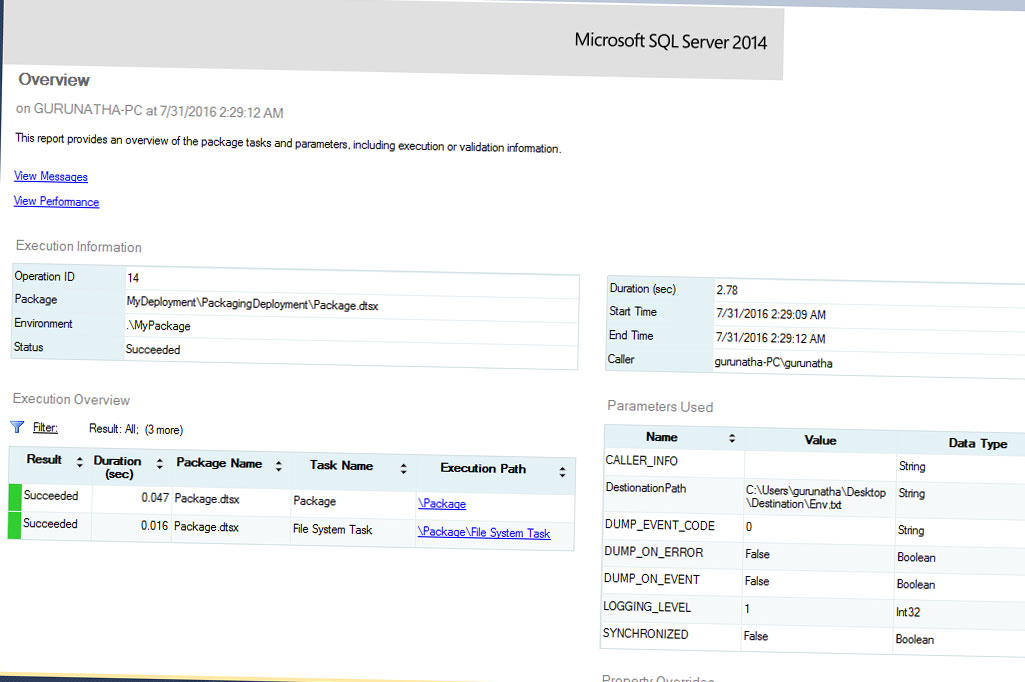Click the green status bar for File System Task row

[x=14, y=525]
